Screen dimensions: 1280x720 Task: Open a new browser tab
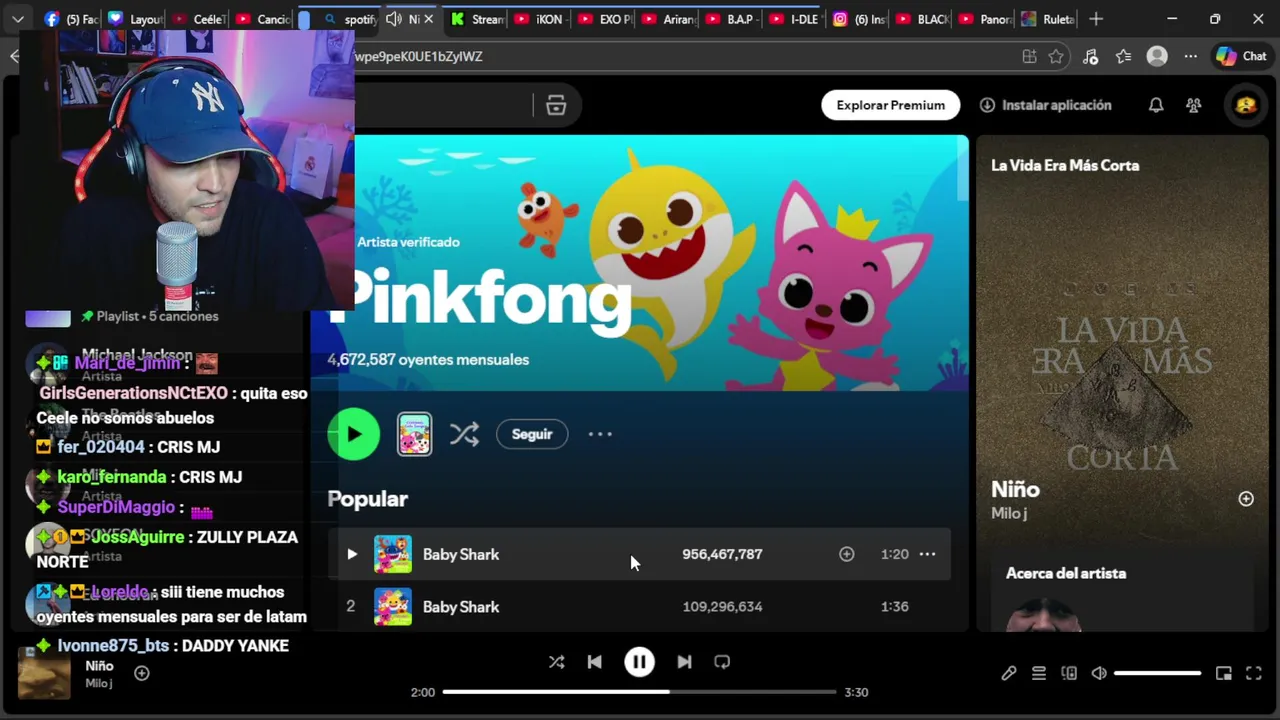coord(1096,19)
